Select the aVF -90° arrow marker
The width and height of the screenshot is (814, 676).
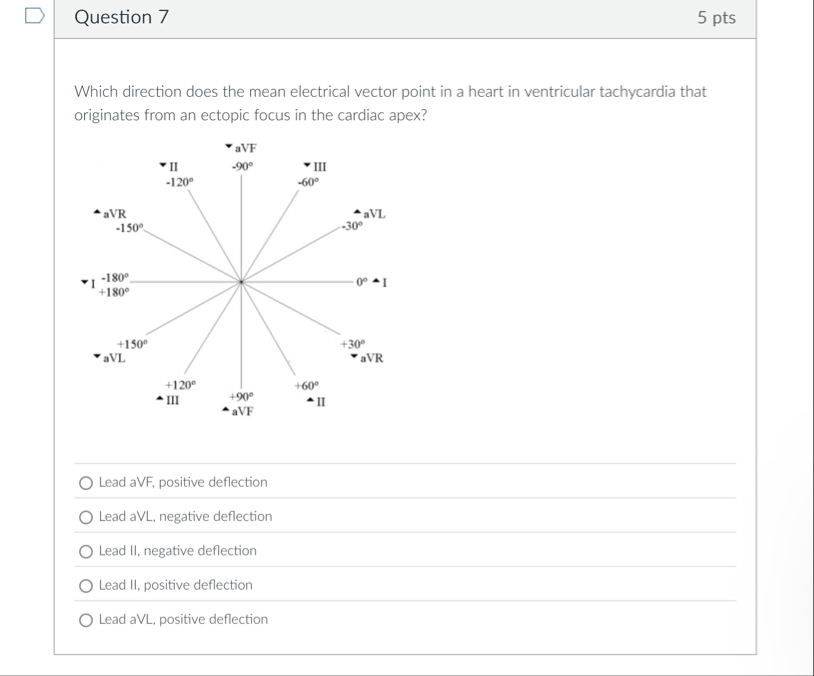(x=227, y=148)
